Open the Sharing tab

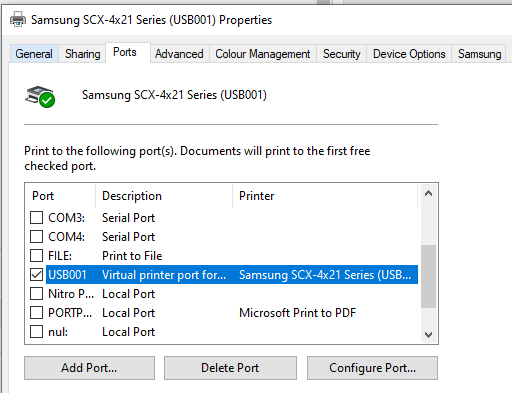pyautogui.click(x=82, y=54)
